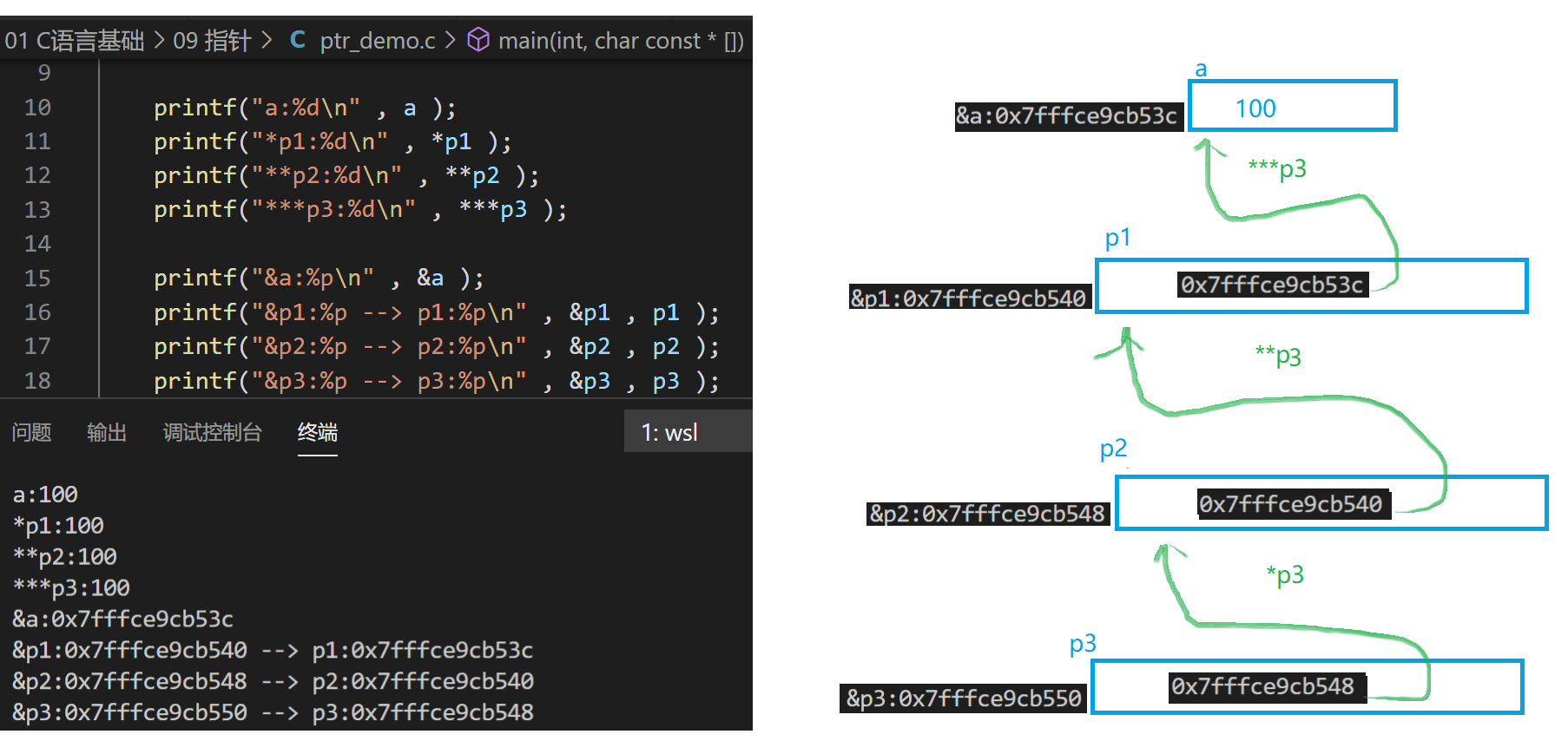Click terminal output line 'a:100'
Screen dimensions: 1568x754
pos(45,495)
